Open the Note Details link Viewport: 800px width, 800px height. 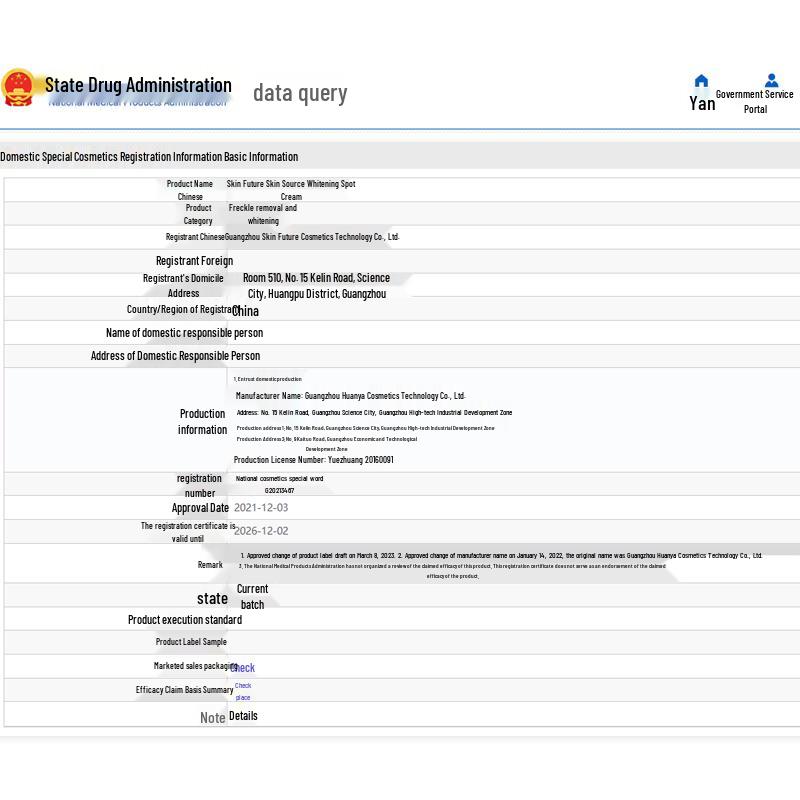point(243,716)
